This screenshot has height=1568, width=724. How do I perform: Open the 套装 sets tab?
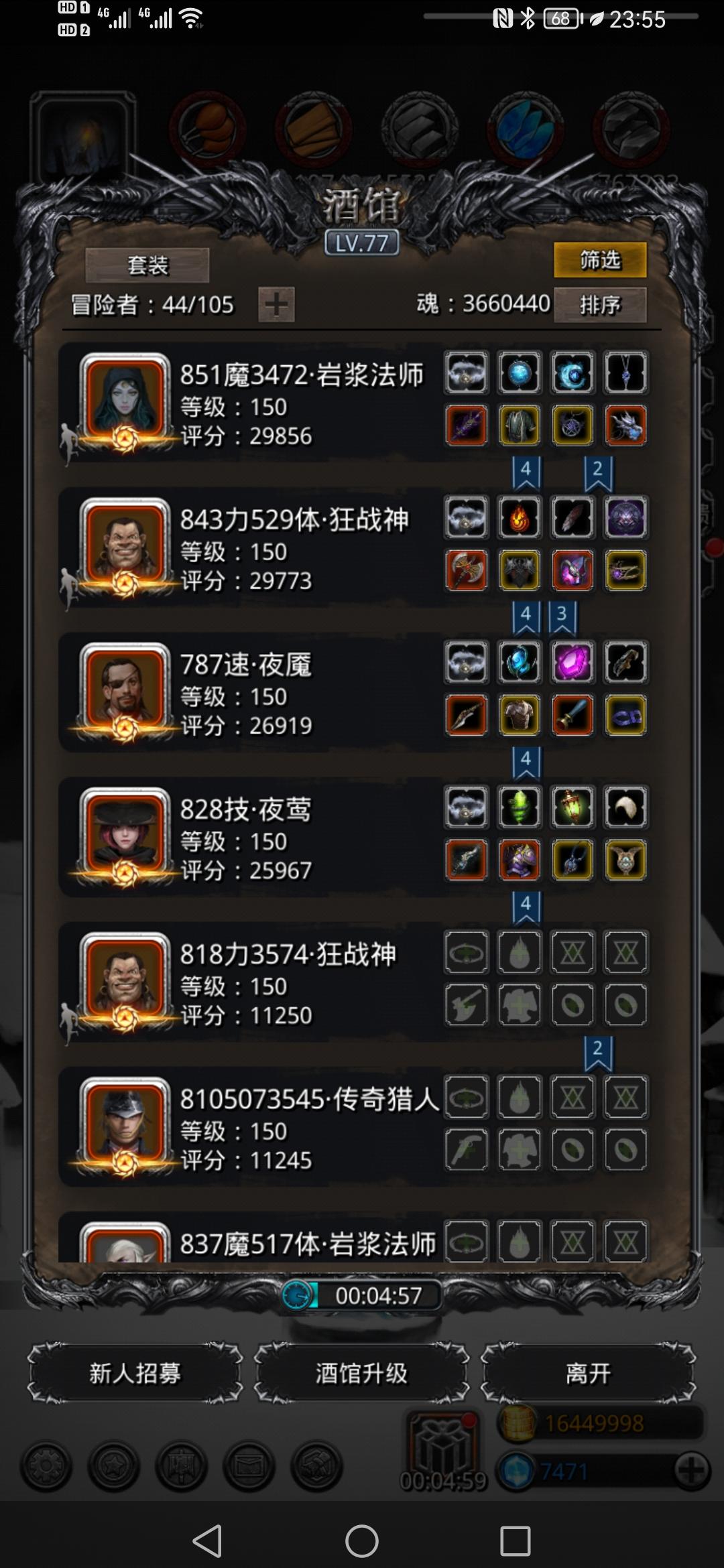pos(147,265)
